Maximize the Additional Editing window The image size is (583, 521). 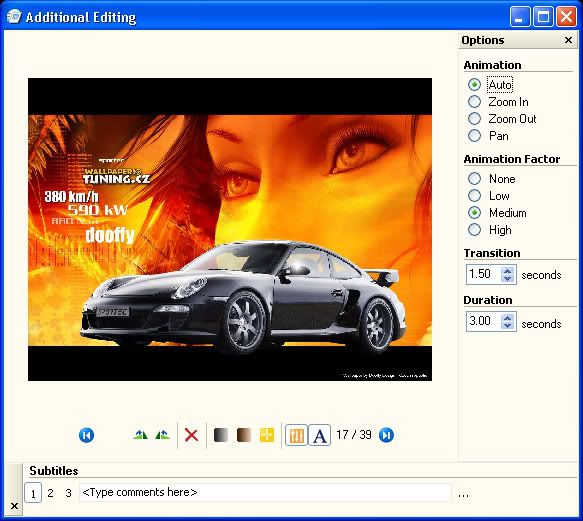coord(543,17)
